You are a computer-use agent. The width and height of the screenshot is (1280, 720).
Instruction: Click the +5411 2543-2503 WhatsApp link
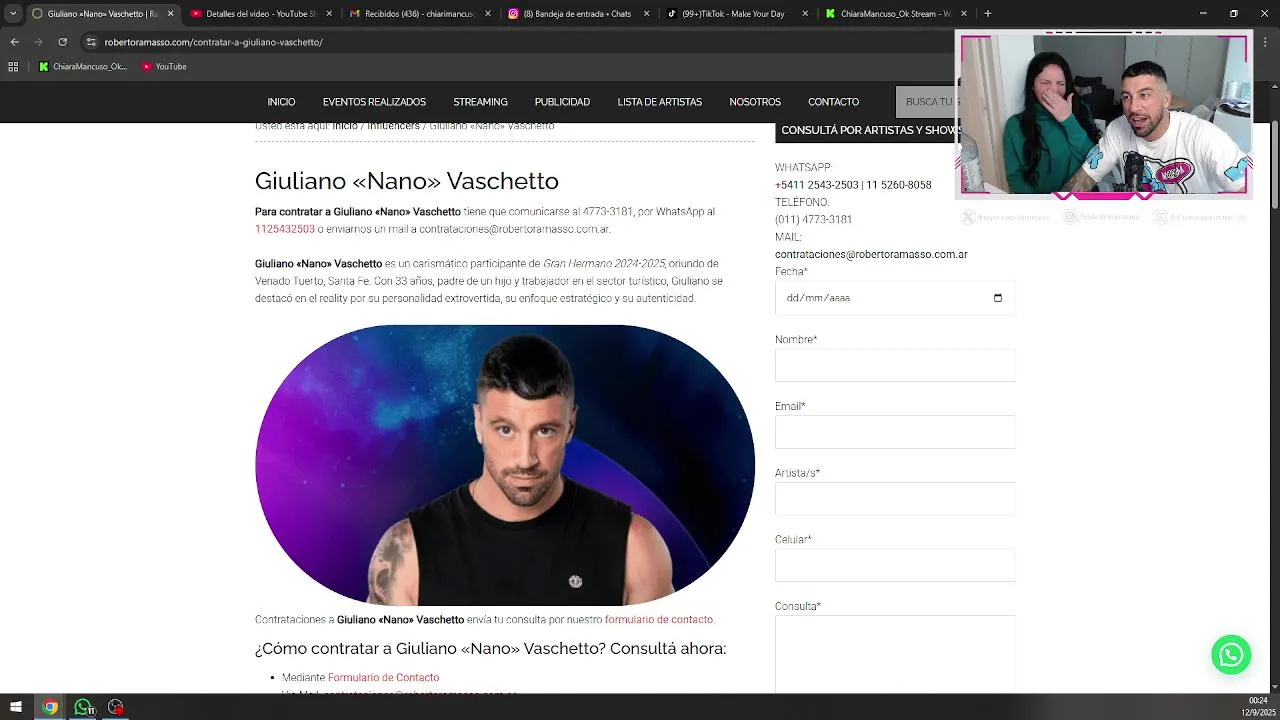point(816,185)
